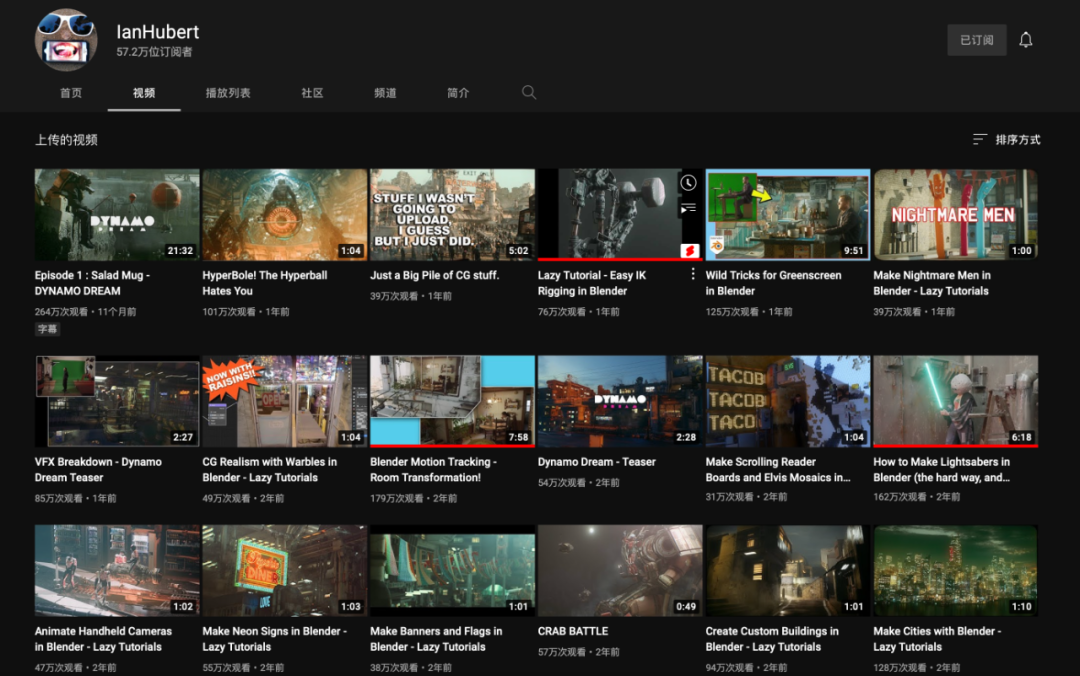
Task: Click the sort lines icon
Action: [980, 140]
